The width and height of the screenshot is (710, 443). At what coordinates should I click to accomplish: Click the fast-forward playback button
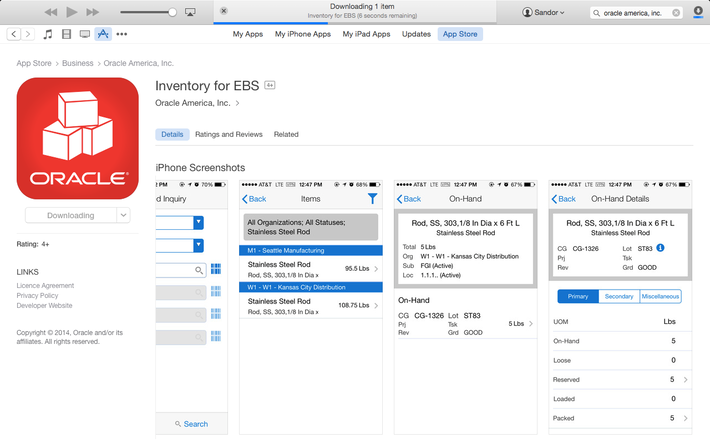pos(92,12)
